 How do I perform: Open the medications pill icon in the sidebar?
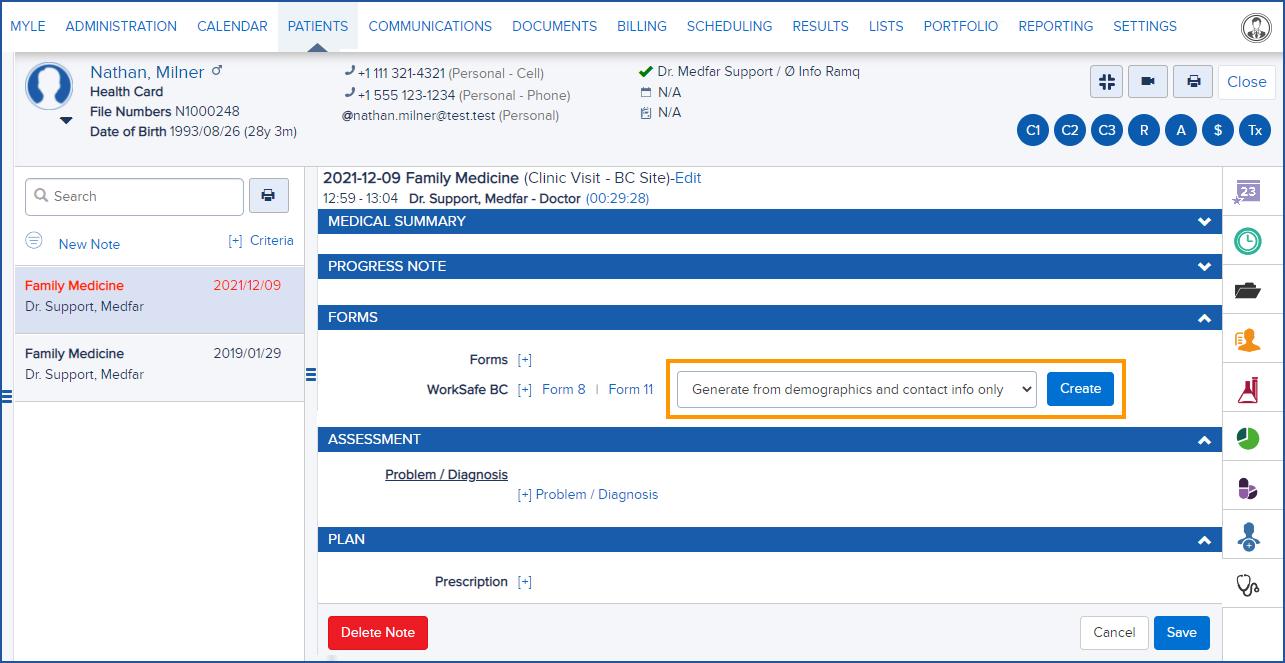point(1248,488)
